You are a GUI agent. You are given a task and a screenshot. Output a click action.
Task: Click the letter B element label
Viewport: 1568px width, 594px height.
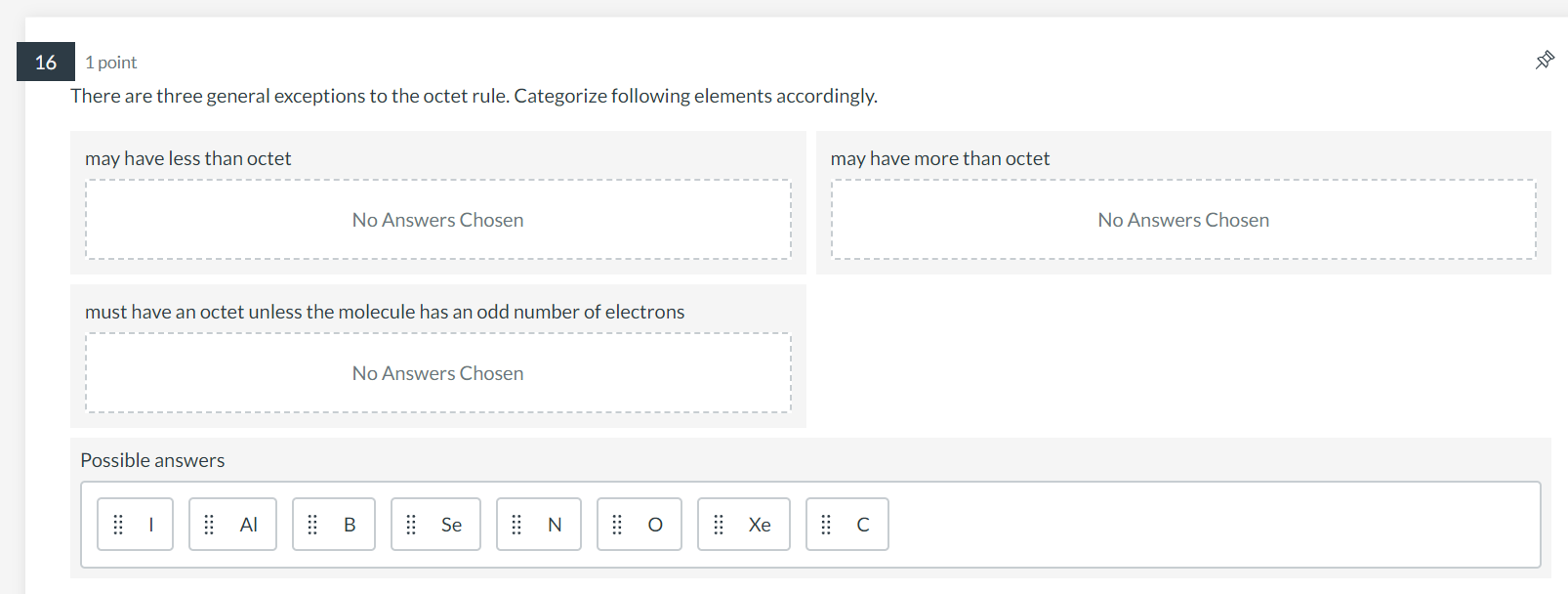tap(350, 525)
